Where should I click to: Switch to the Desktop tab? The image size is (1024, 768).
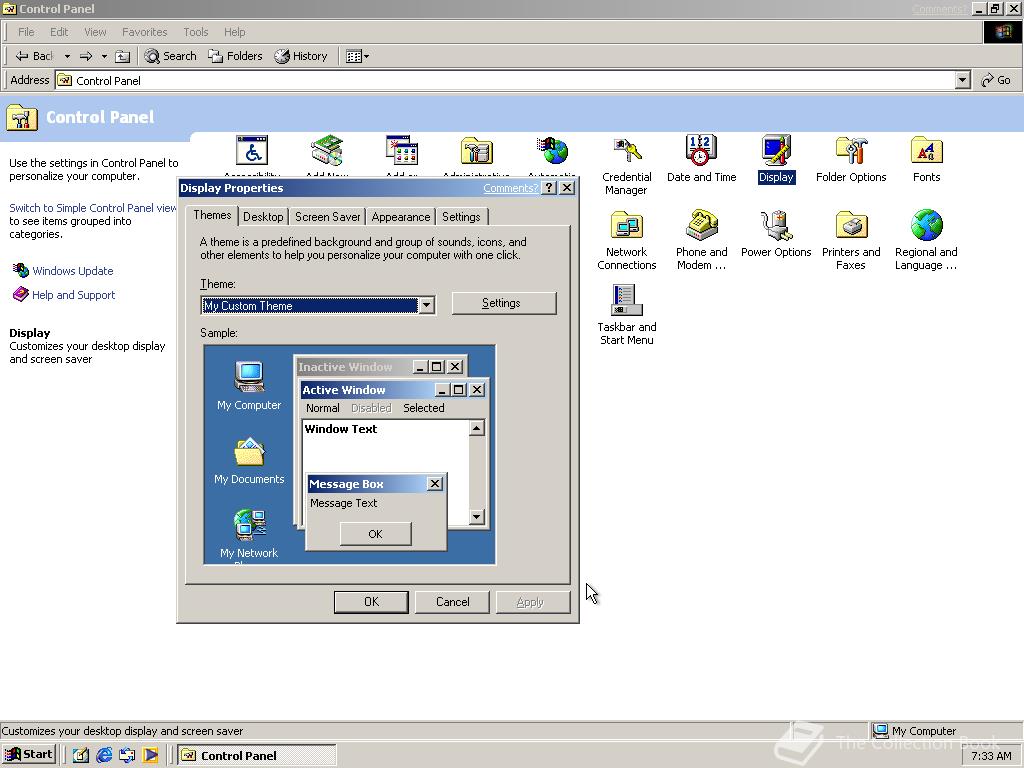click(x=263, y=217)
